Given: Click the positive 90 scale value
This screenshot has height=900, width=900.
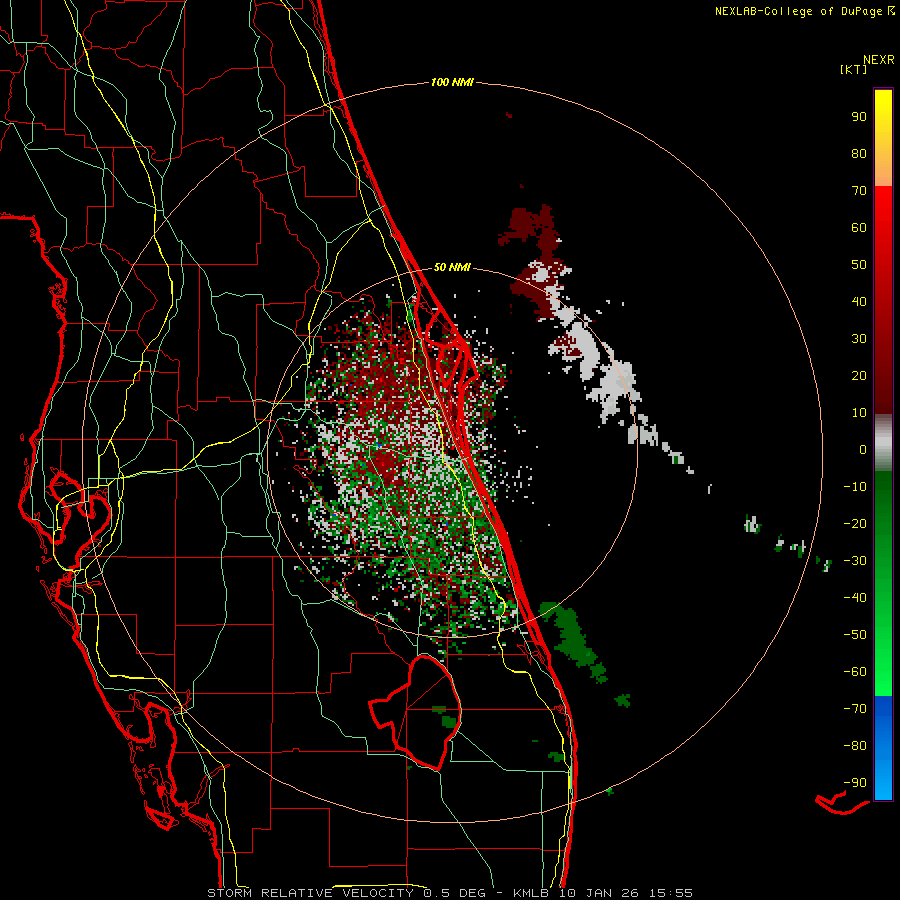Looking at the screenshot, I should (859, 117).
